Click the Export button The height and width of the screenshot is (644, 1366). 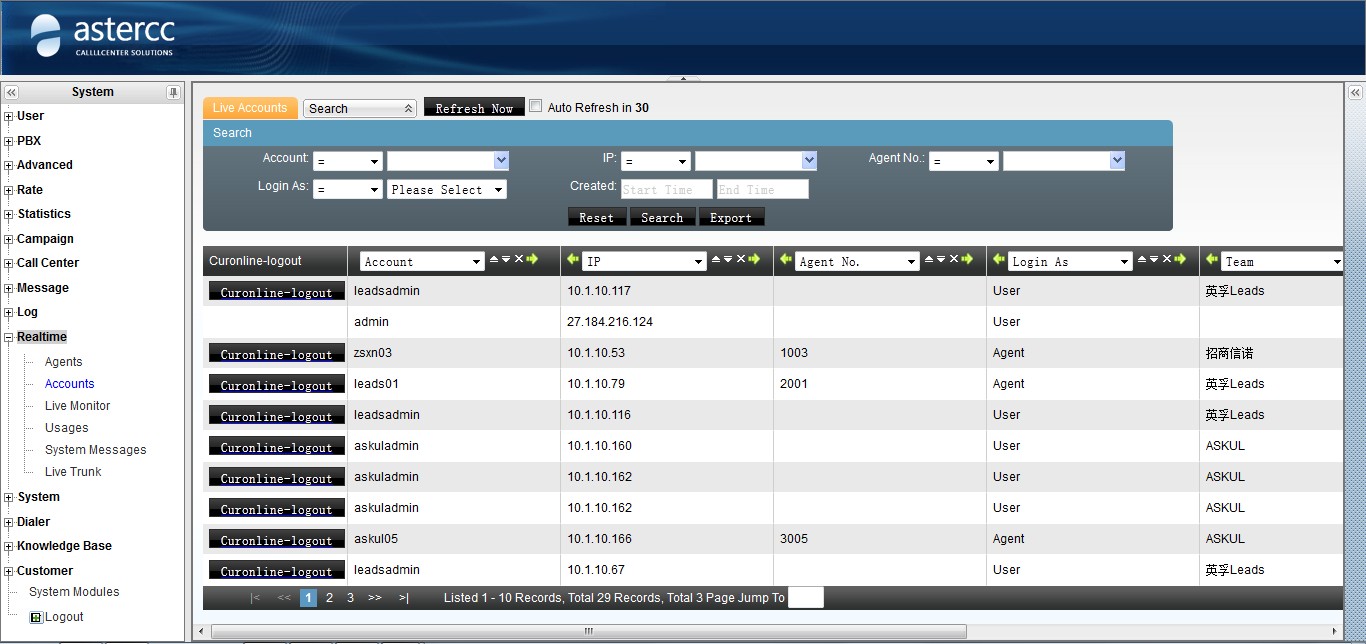pyautogui.click(x=731, y=217)
